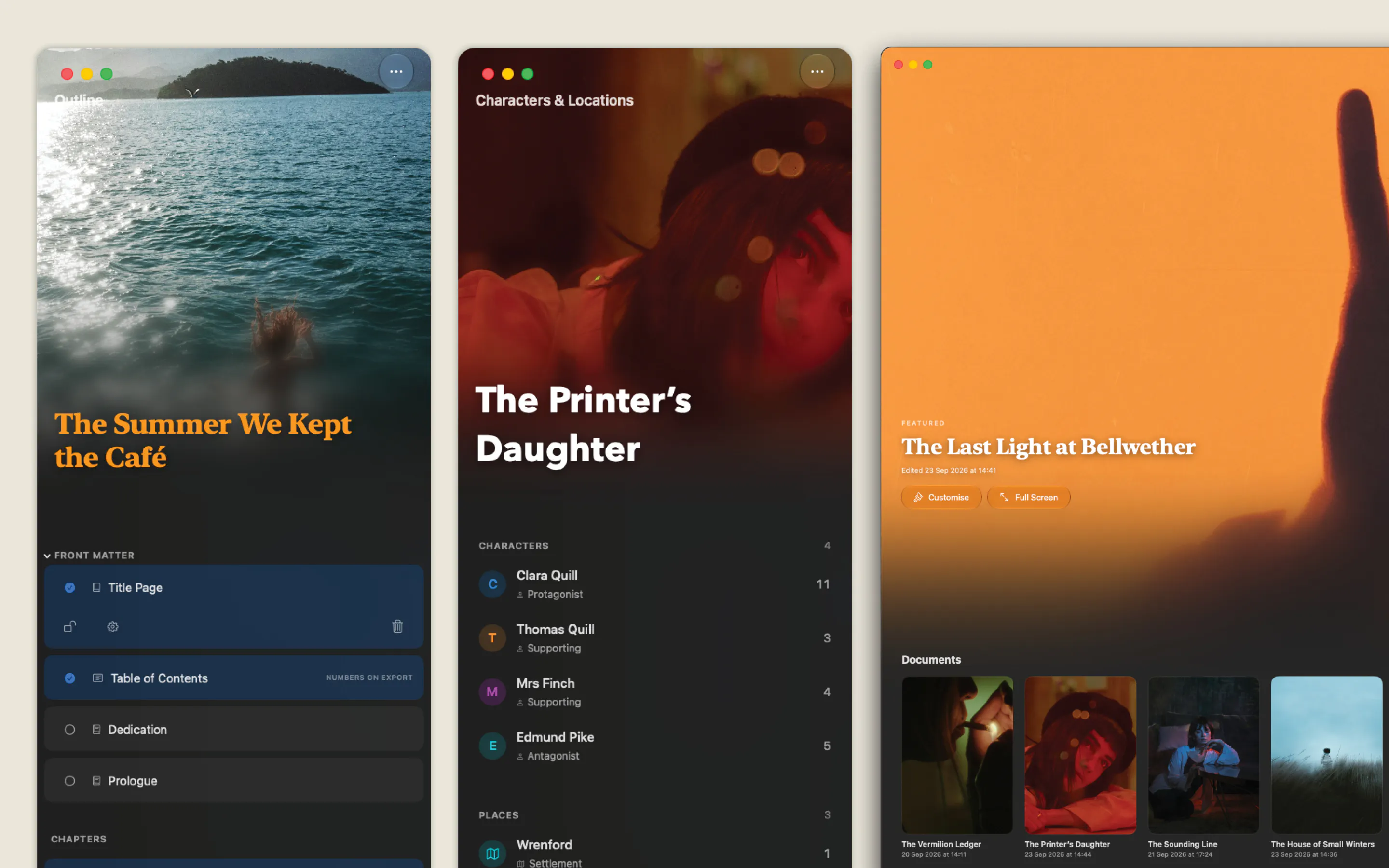The image size is (1389, 868).
Task: Click Mrs Finch's M avatar
Action: tap(492, 692)
